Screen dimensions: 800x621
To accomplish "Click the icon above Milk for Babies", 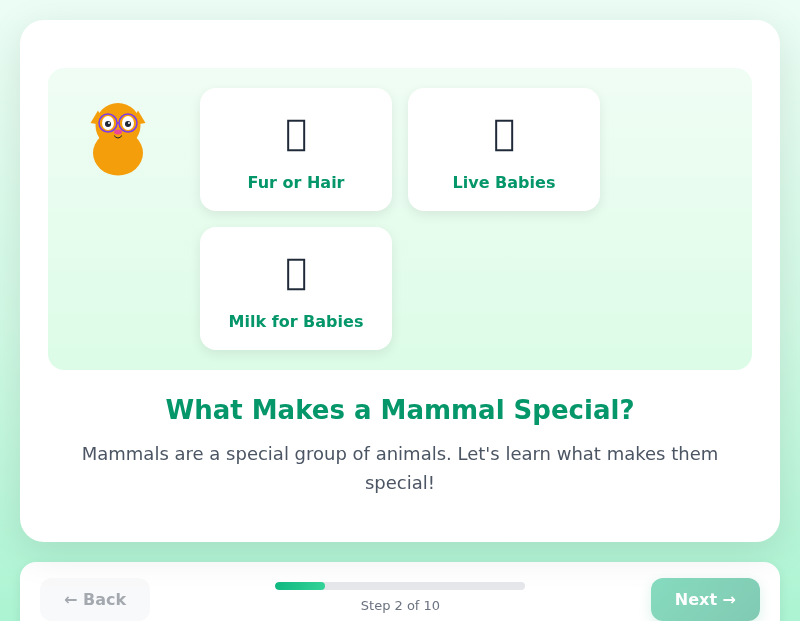I will [296, 273].
